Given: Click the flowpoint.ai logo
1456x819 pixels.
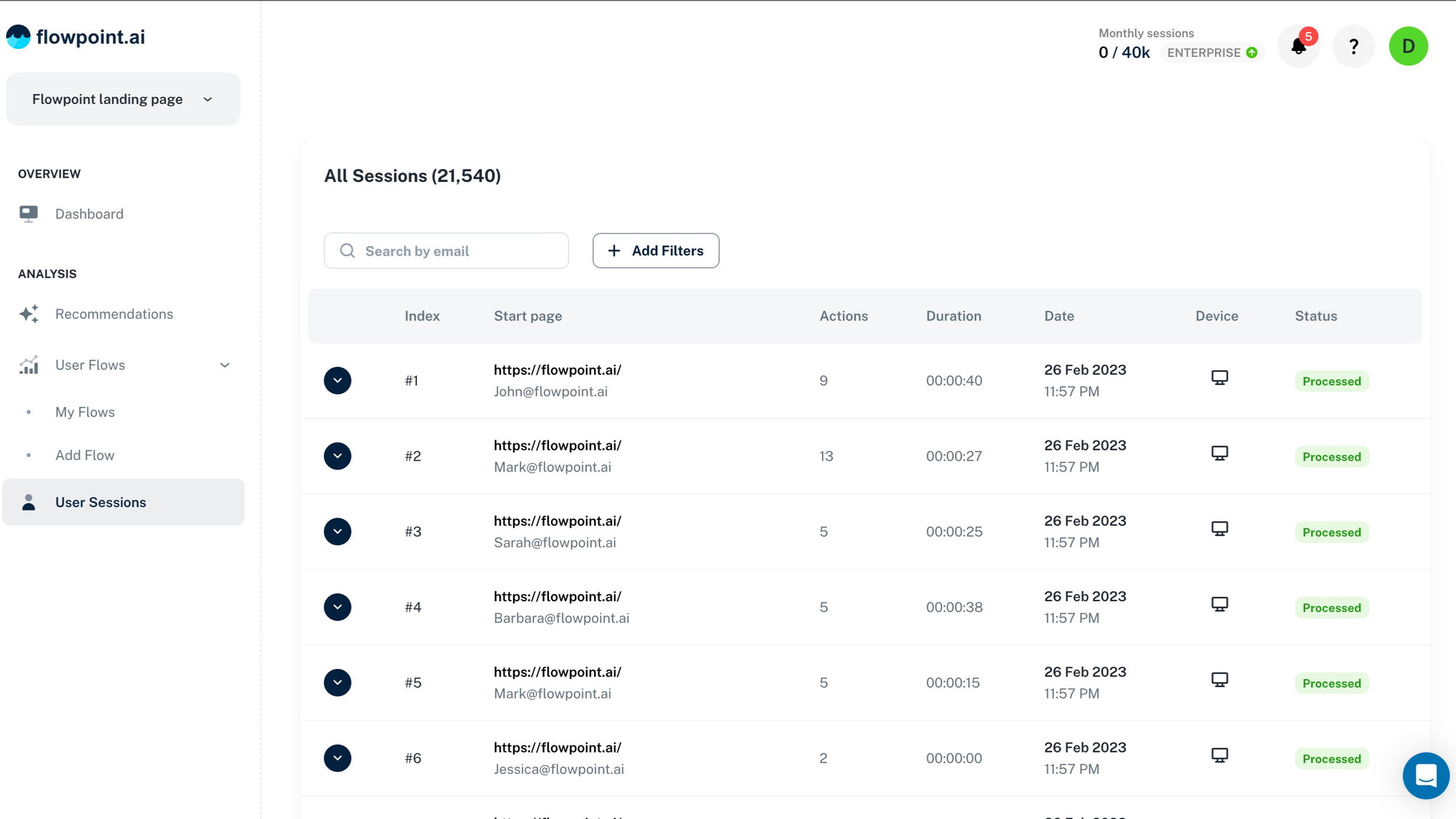Looking at the screenshot, I should tap(75, 36).
